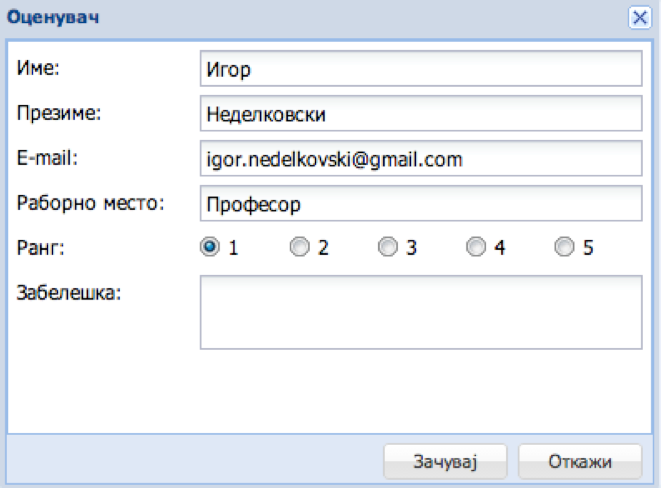
Task: Pick rank 4 radio button
Action: (x=476, y=247)
